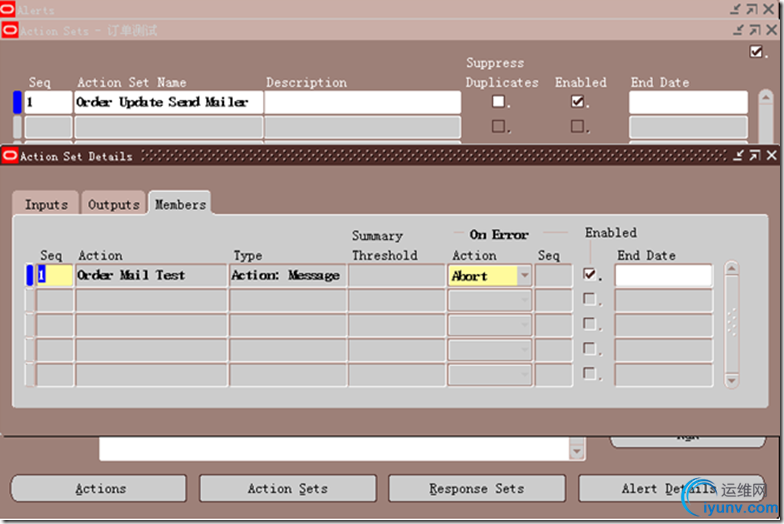Maximize the Action Set Details window
This screenshot has width=784, height=524.
pos(754,156)
